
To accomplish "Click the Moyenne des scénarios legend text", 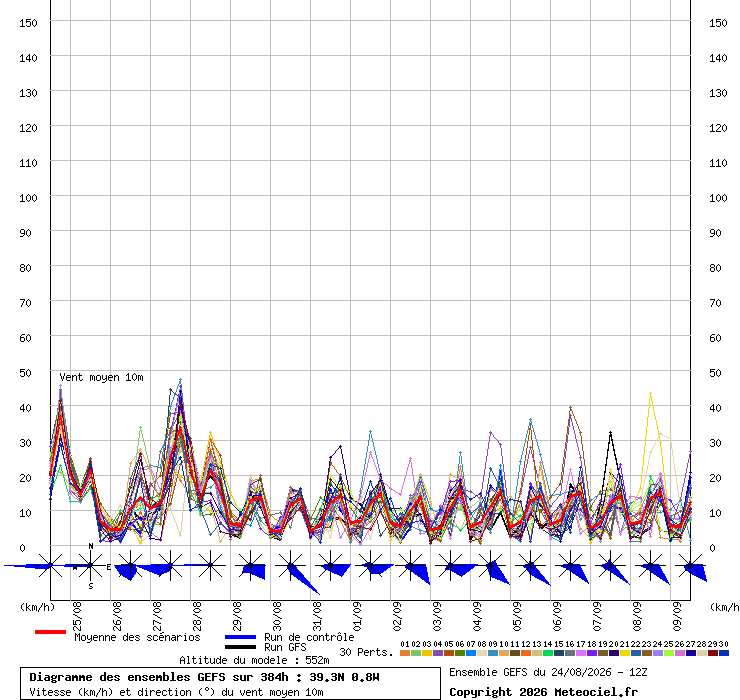I will [137, 637].
